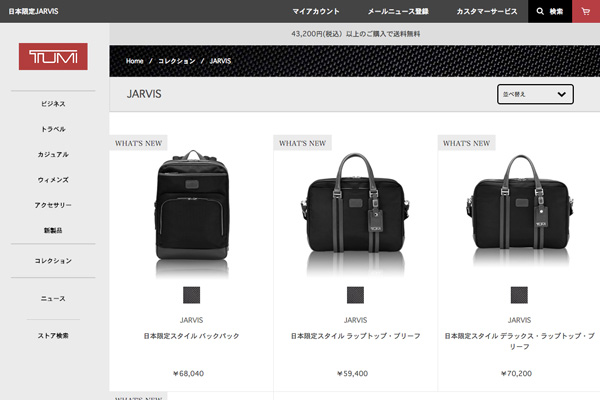Open ニュース in sidebar
Viewport: 600px width, 400px height.
tap(53, 299)
